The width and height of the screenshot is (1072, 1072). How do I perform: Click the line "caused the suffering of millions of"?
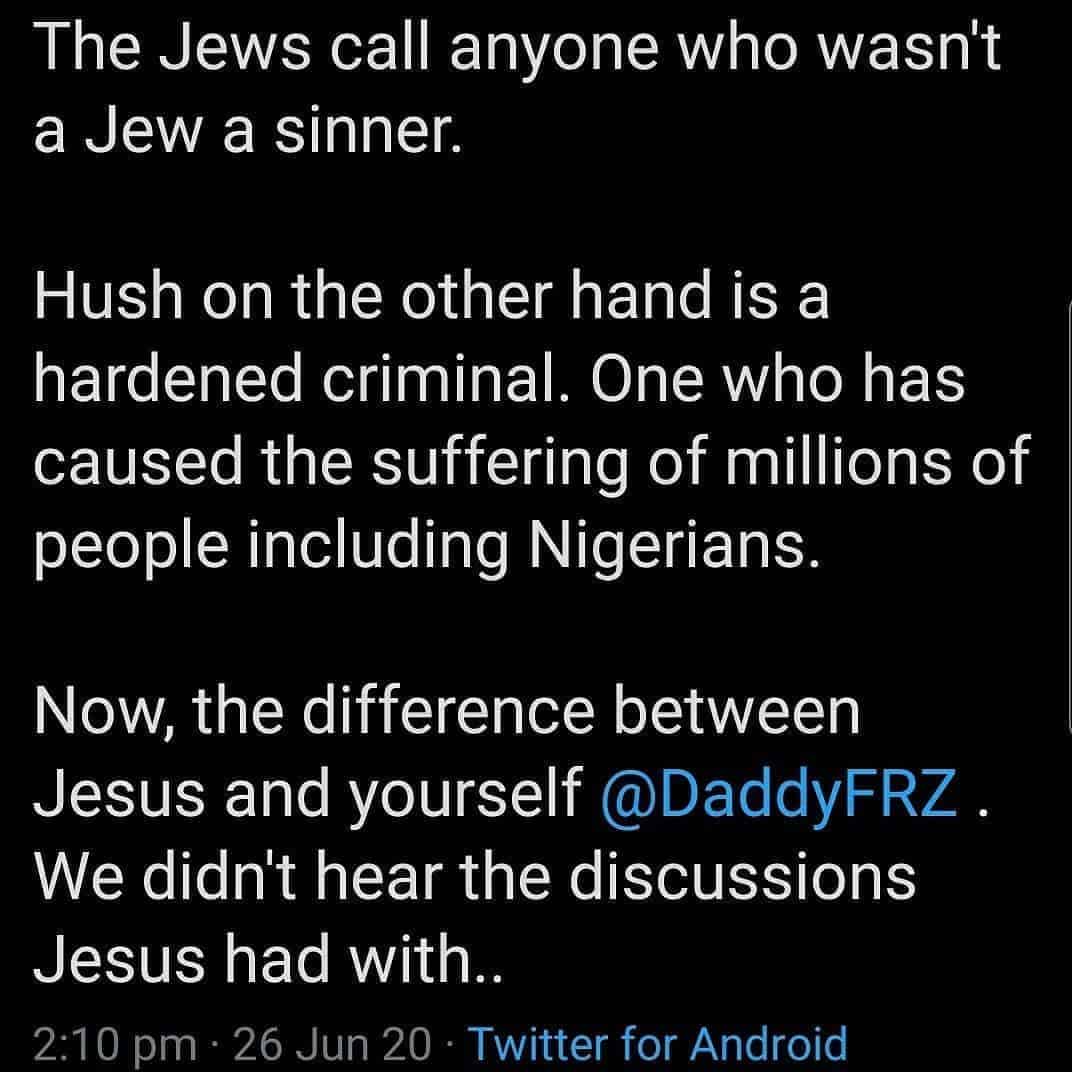[x=530, y=463]
